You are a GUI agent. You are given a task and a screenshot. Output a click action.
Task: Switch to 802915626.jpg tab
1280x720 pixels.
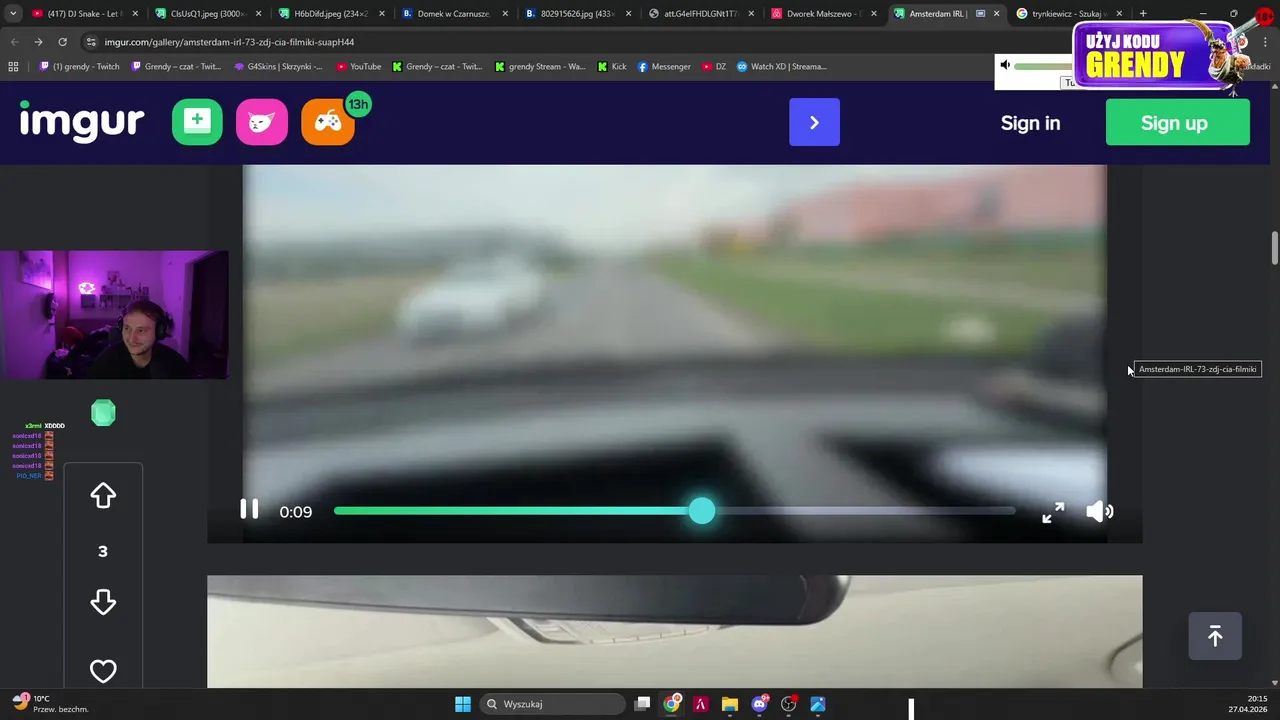[x=577, y=14]
